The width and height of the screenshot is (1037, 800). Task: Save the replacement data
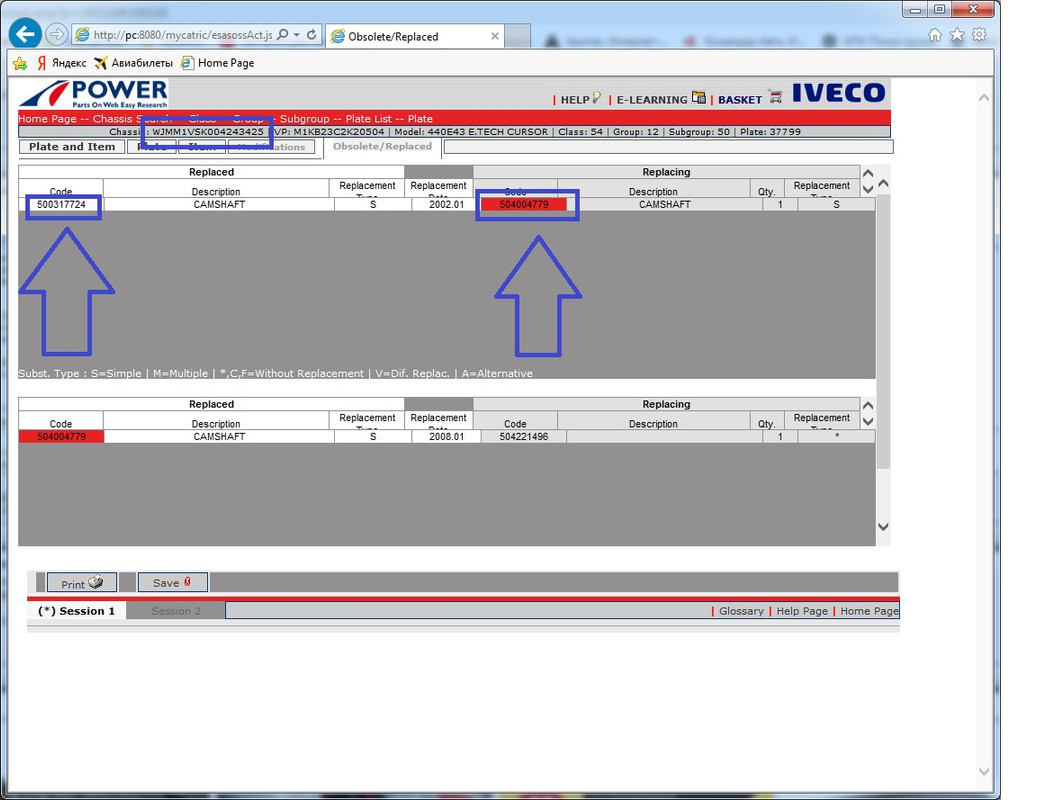pyautogui.click(x=172, y=582)
